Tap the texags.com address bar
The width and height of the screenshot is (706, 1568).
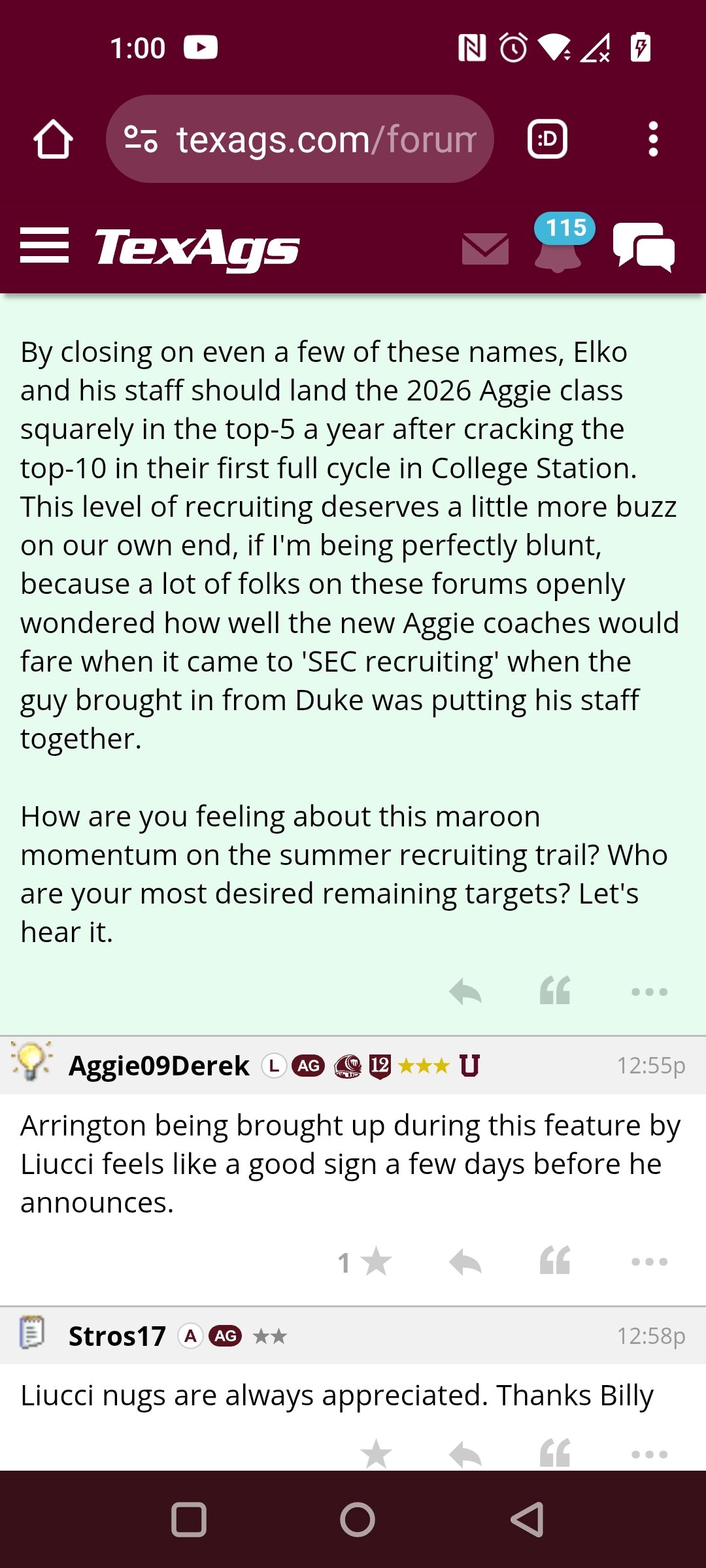coord(326,139)
